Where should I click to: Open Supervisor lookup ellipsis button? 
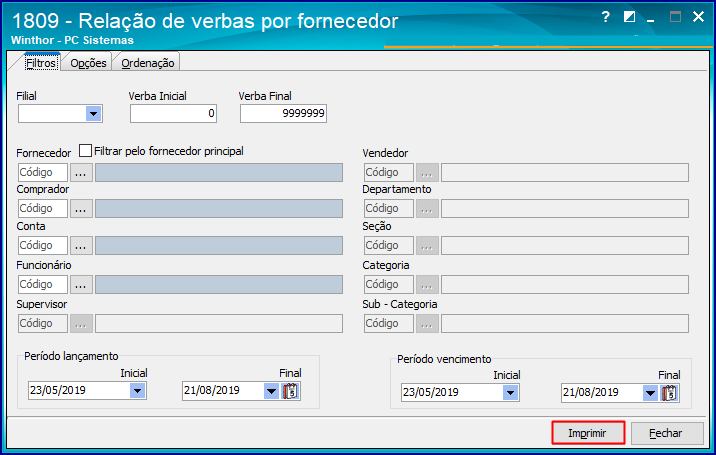pos(81,323)
